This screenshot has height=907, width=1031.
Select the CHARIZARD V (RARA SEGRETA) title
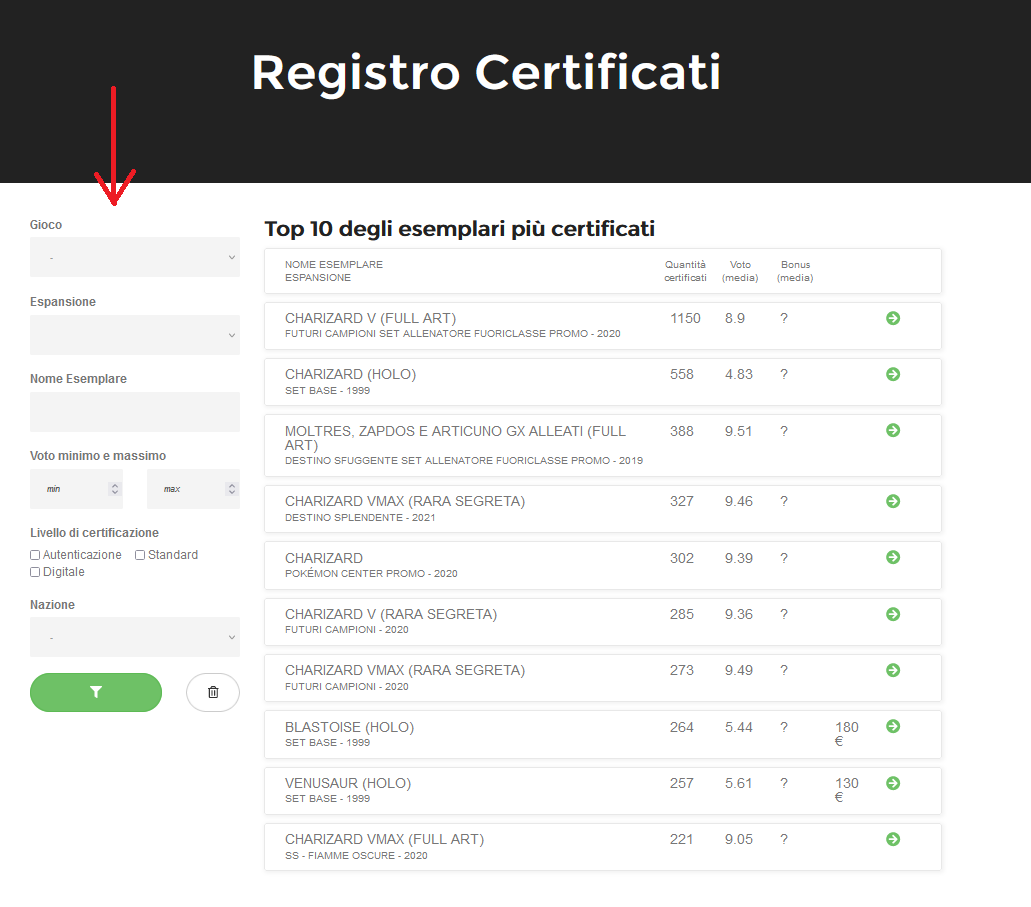point(391,614)
